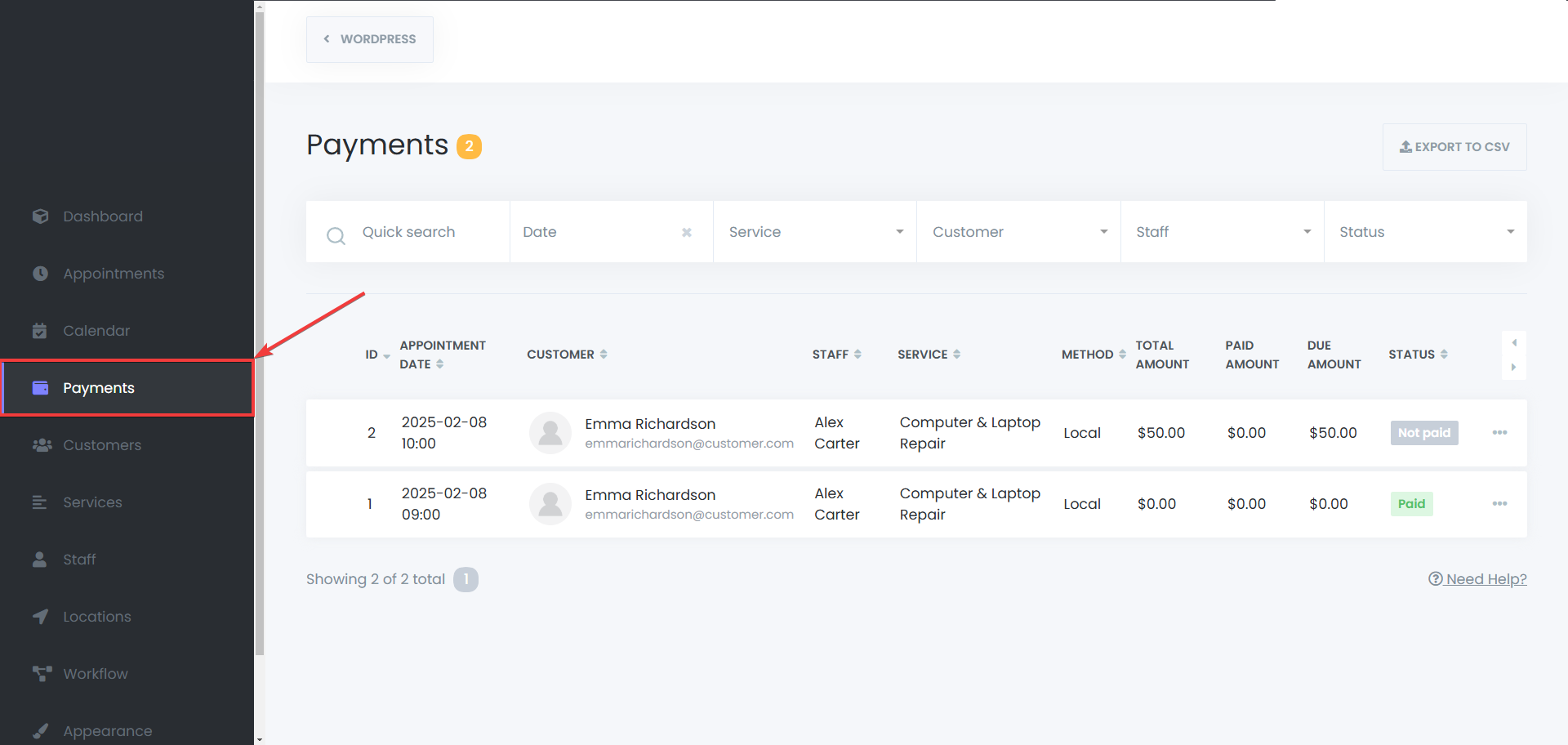Click the Locations arrow icon

(x=40, y=617)
